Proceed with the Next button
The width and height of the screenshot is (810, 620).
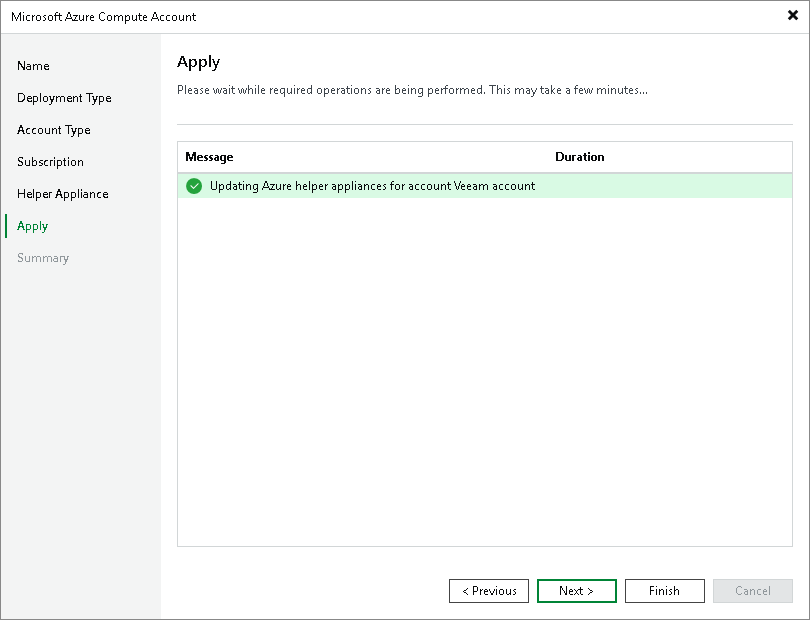[577, 591]
